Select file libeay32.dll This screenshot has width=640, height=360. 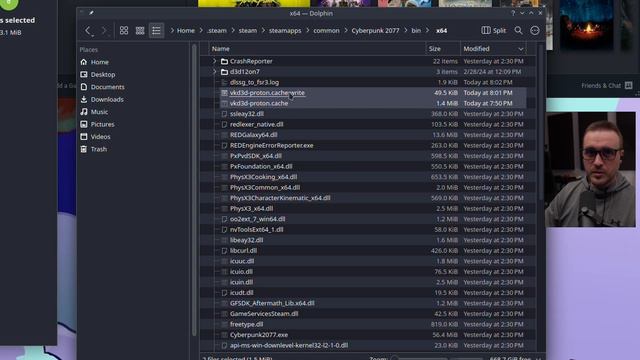click(x=246, y=240)
